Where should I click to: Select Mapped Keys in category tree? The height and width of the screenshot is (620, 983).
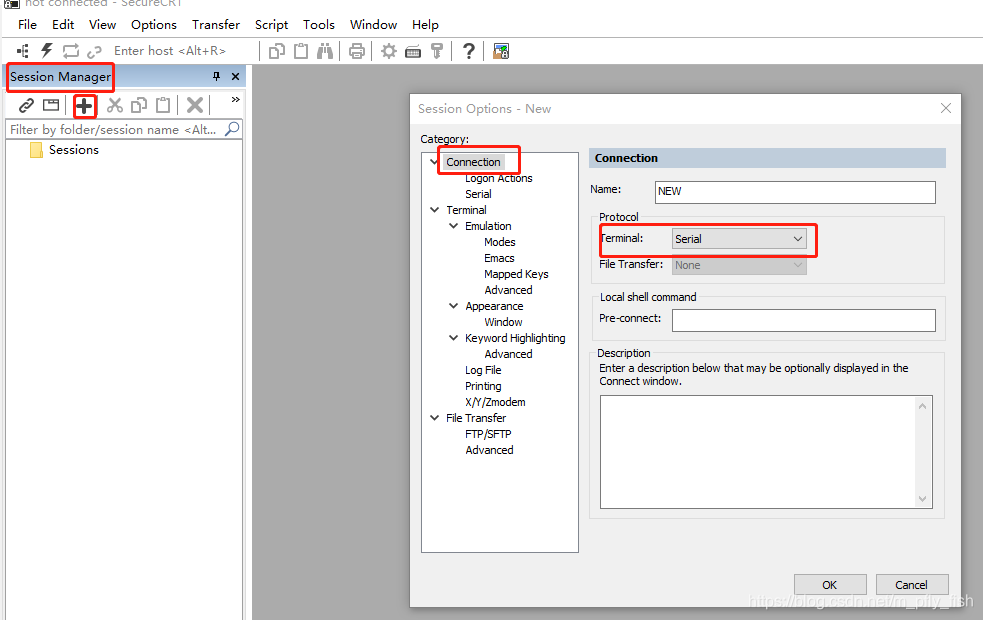[x=516, y=274]
